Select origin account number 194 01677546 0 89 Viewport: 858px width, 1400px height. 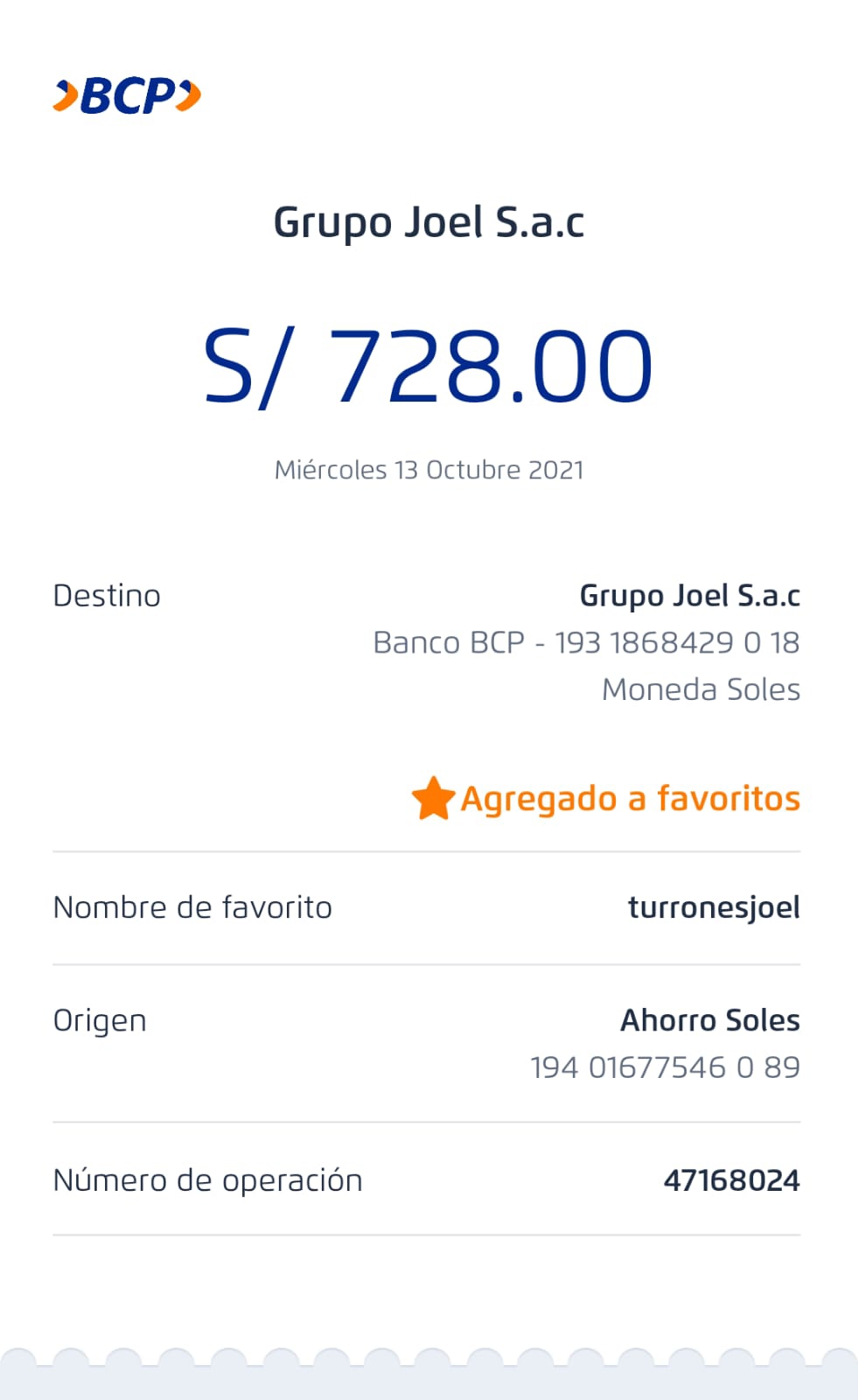pyautogui.click(x=665, y=1067)
